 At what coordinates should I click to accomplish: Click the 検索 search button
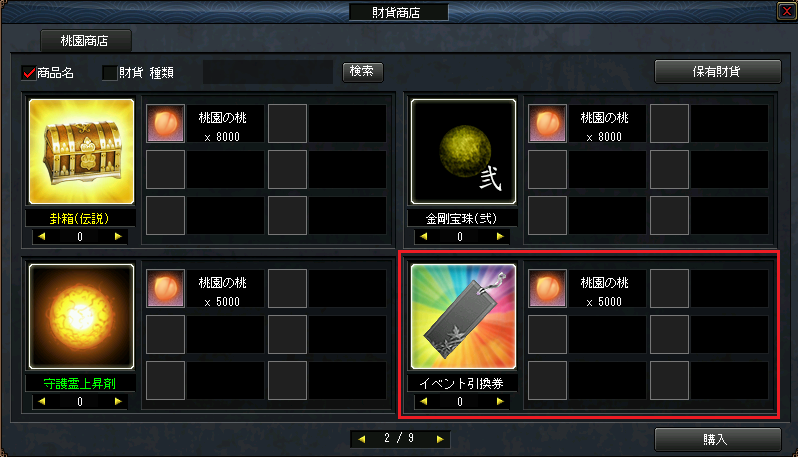(x=363, y=72)
